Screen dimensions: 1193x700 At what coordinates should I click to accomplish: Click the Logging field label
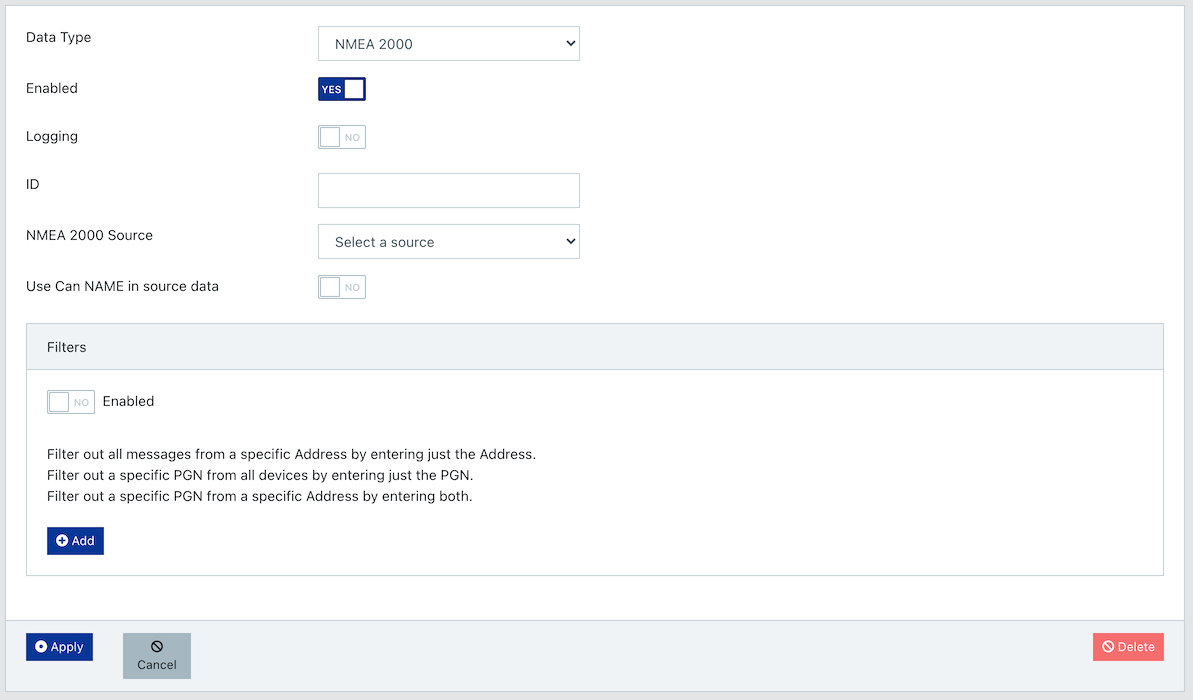(x=52, y=136)
